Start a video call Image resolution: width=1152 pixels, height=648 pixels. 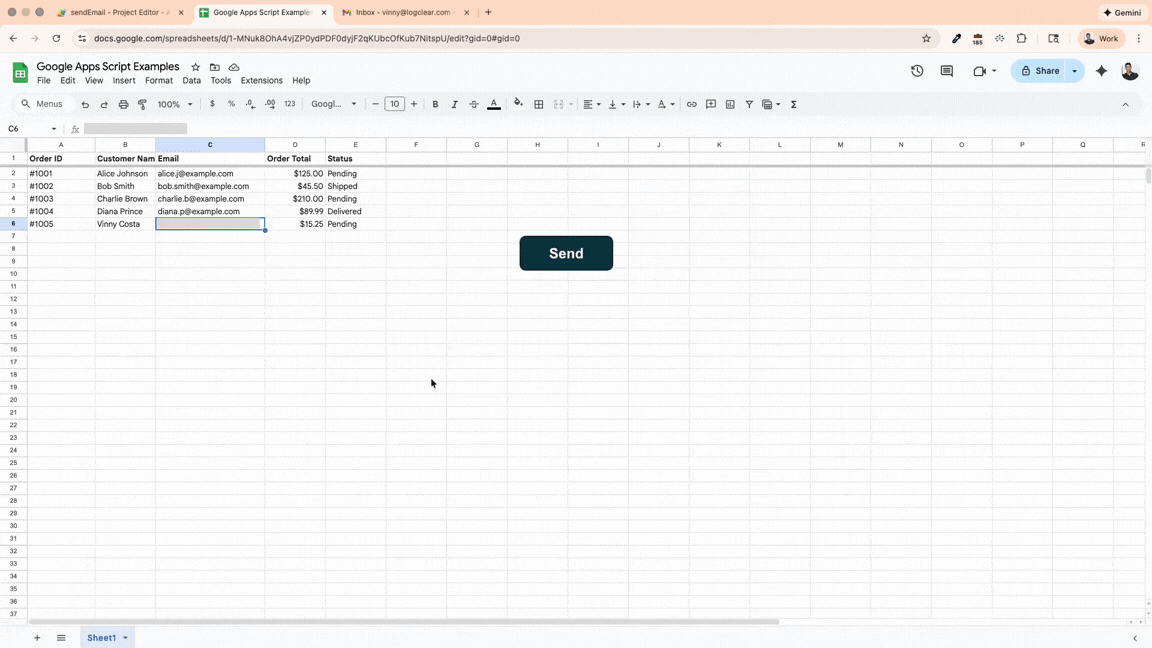pos(978,71)
